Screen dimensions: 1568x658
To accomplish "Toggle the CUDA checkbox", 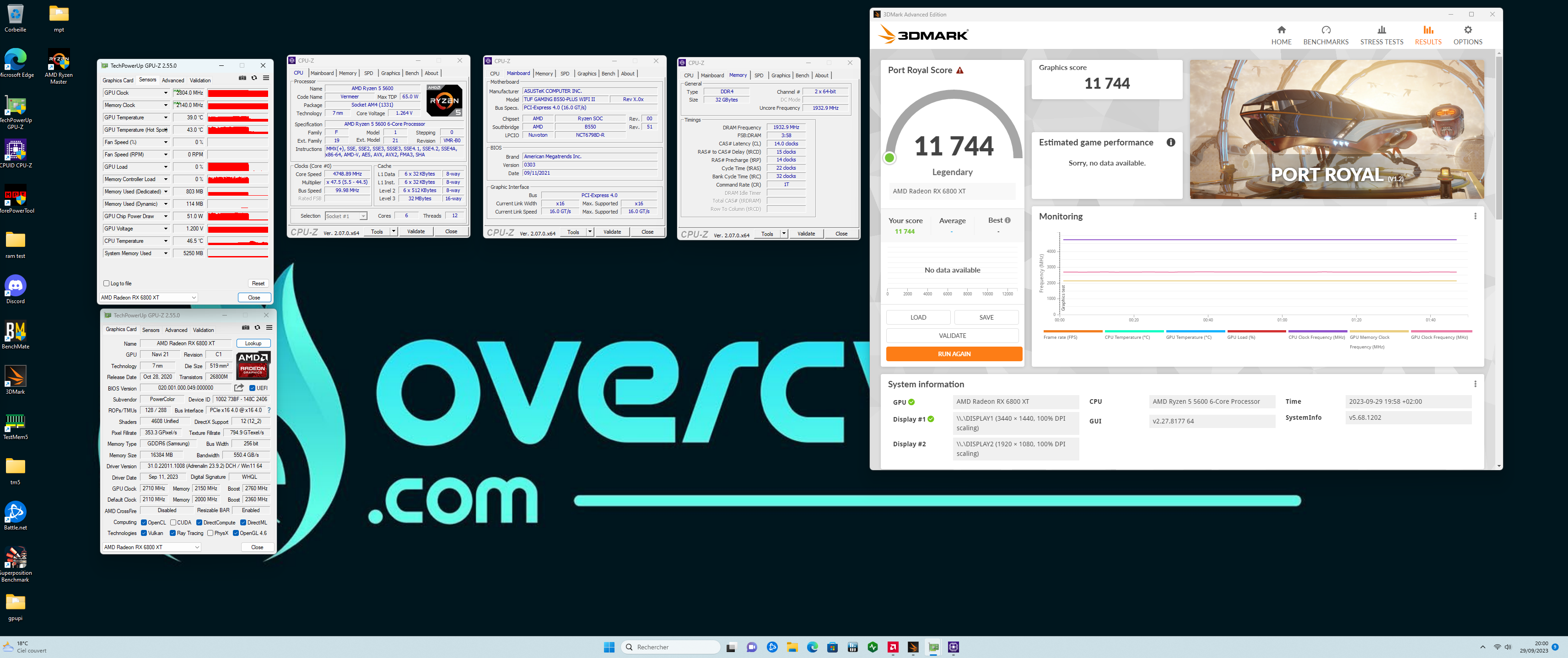I will point(173,522).
